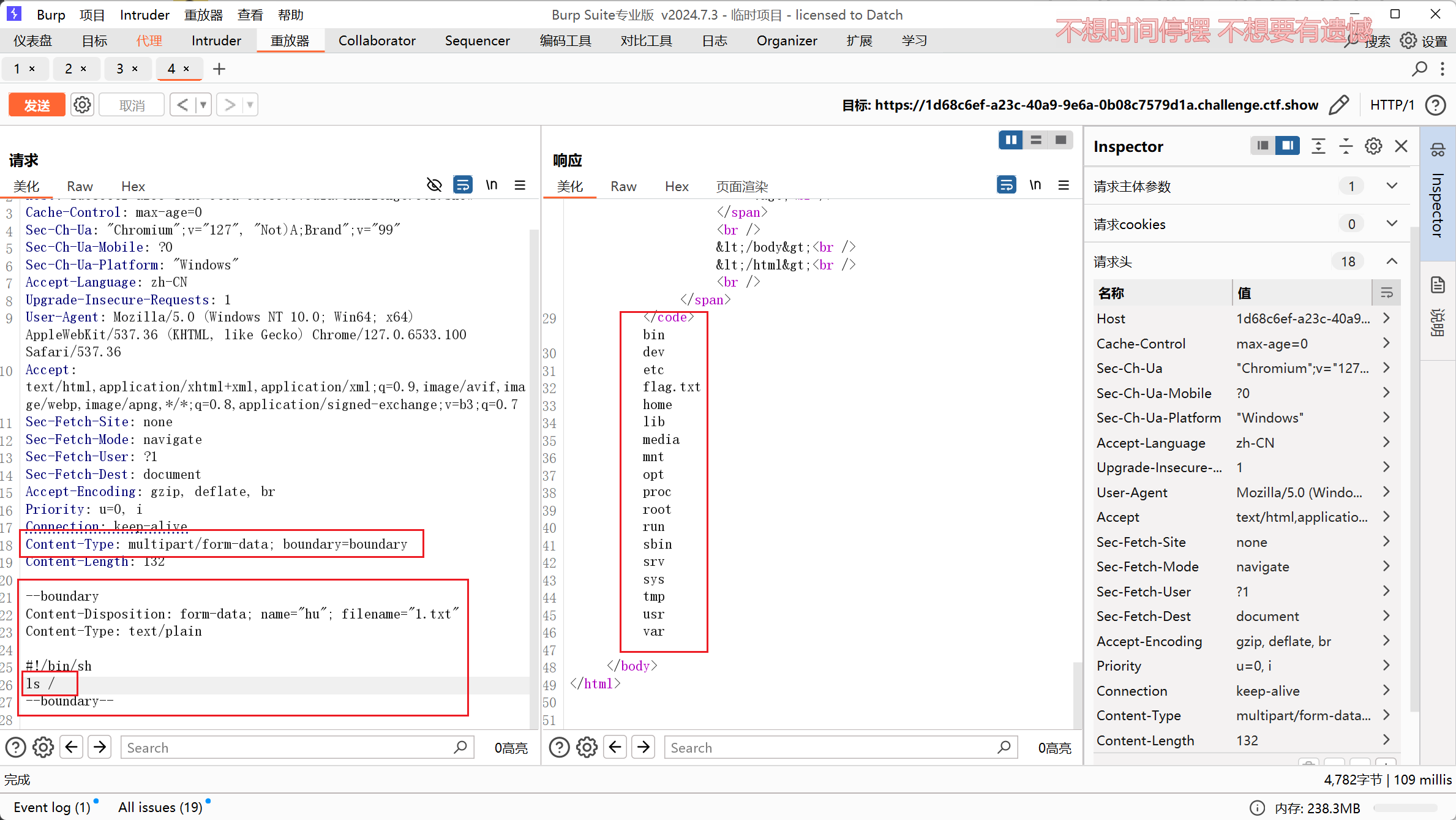Set Inspector docked-right layout icon

[1288, 146]
